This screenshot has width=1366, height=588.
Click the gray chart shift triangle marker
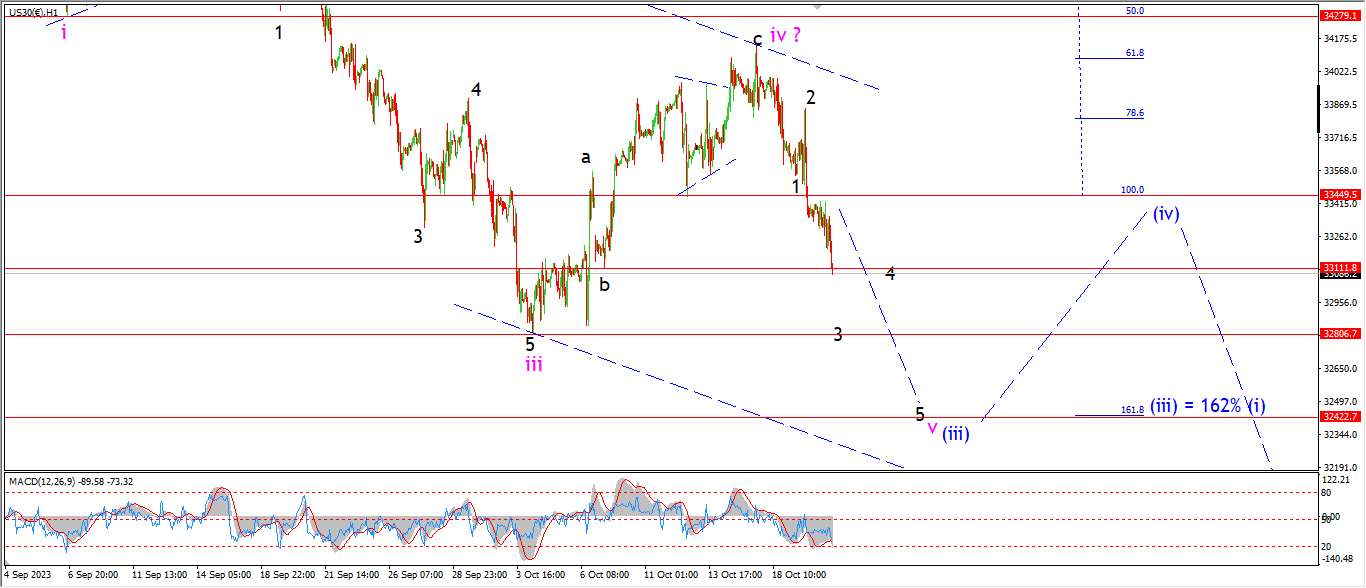point(818,6)
